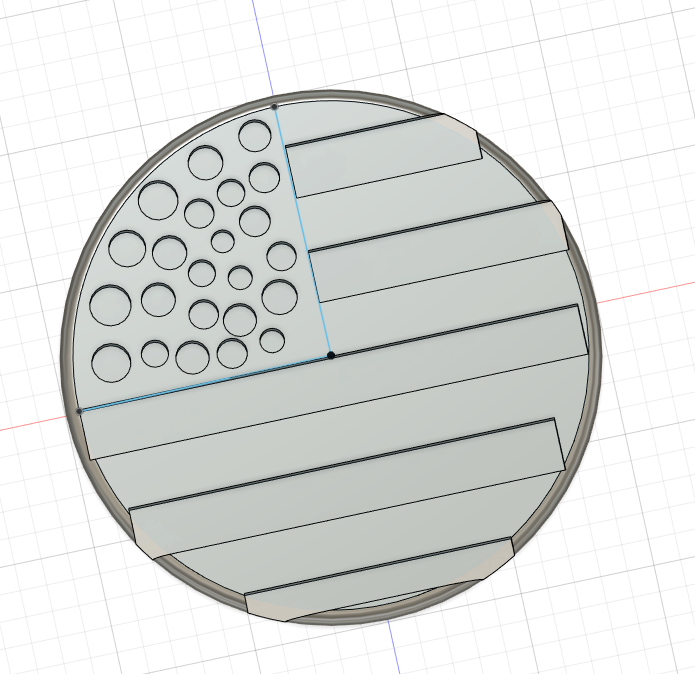This screenshot has height=674, width=695.
Task: Select the sketch point at the disc's left edge
Action: point(79,412)
